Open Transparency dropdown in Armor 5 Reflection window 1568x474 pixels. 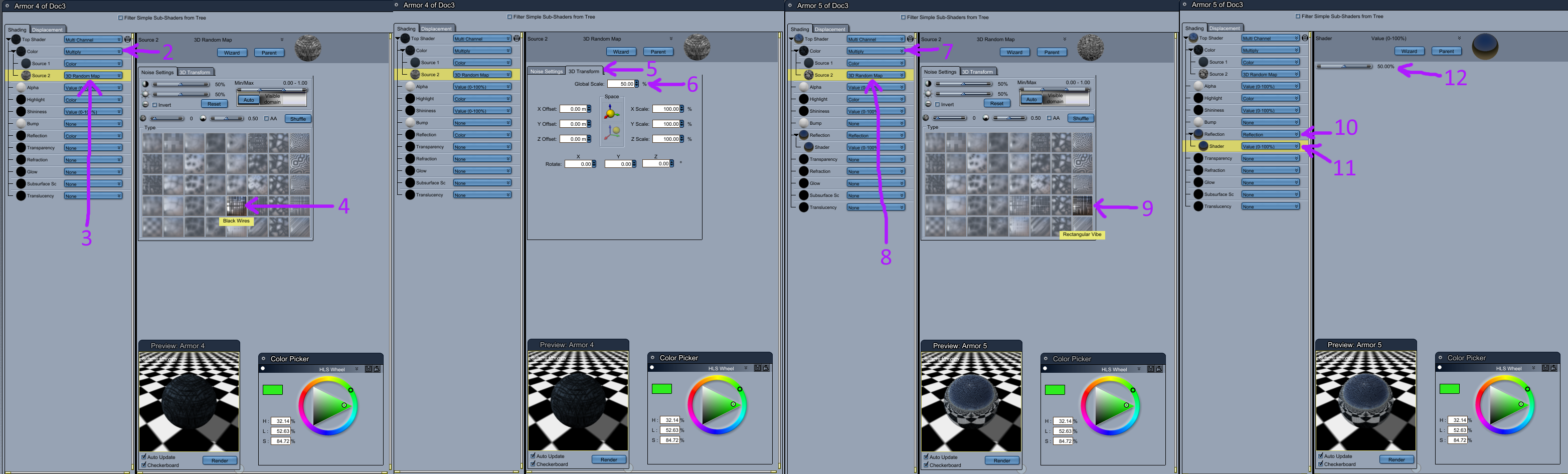[1270, 158]
